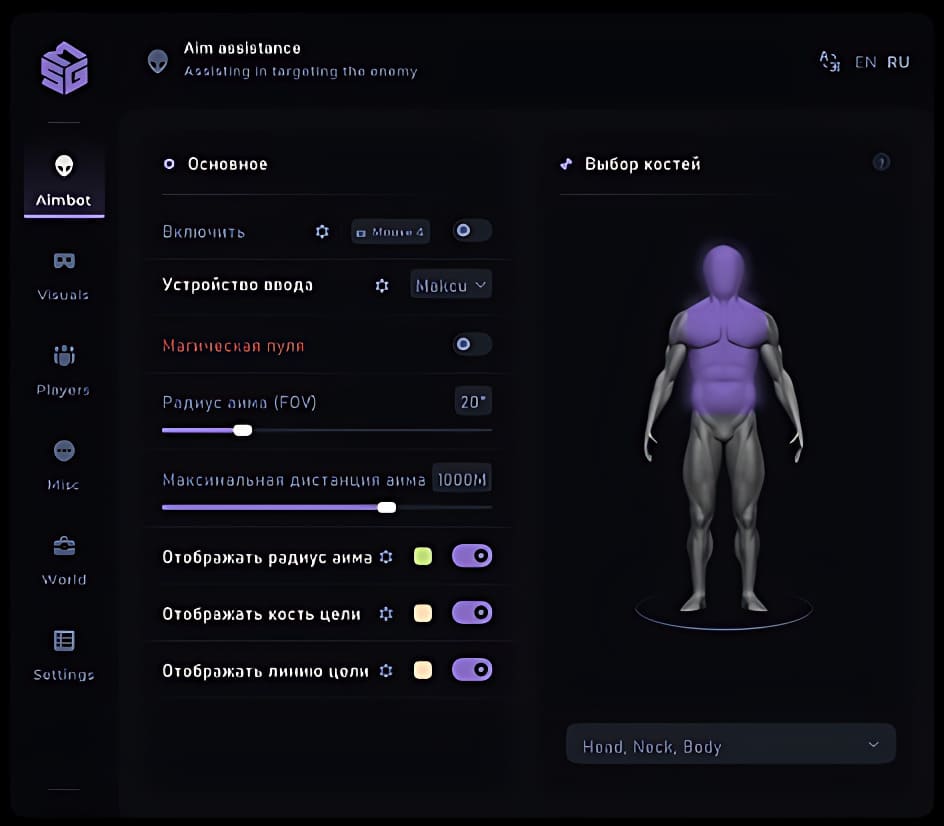Screen dimensions: 944x826
Task: Turn off Отображать линию цели switch
Action: [472, 670]
